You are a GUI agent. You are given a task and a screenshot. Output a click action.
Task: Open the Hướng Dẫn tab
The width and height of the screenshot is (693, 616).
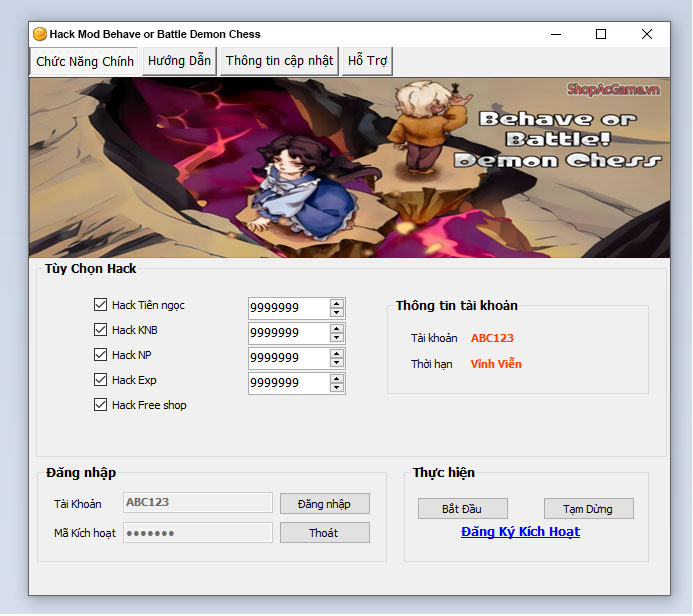(179, 61)
